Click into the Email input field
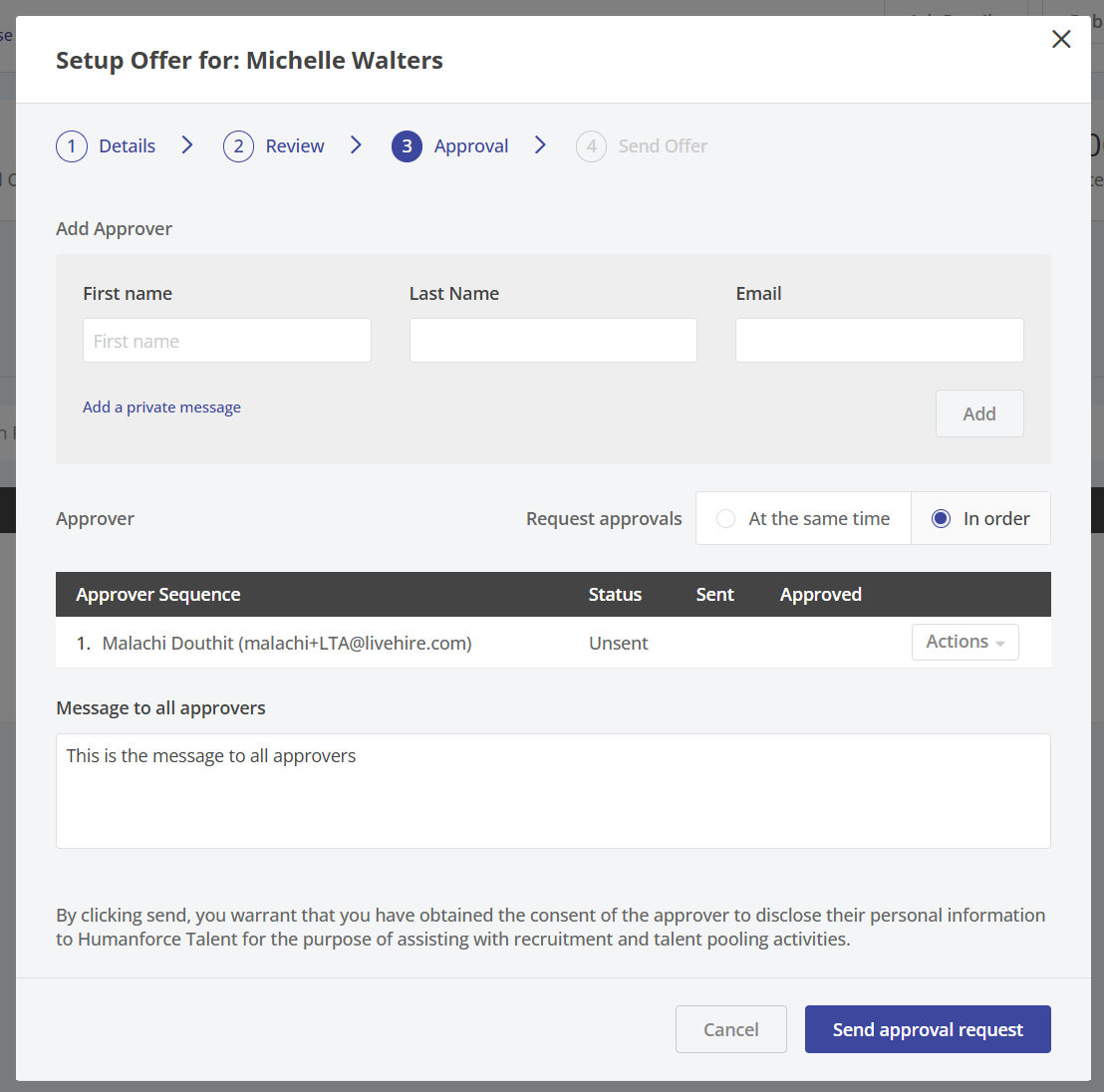This screenshot has height=1092, width=1104. coord(879,341)
